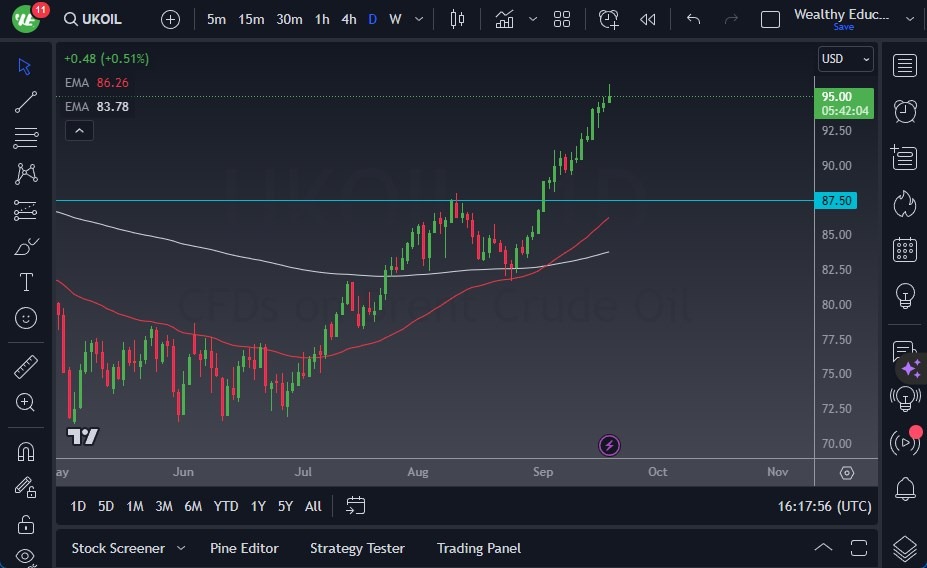Screen dimensions: 927x568
Task: Open the emoji icons tool
Action: click(x=26, y=318)
